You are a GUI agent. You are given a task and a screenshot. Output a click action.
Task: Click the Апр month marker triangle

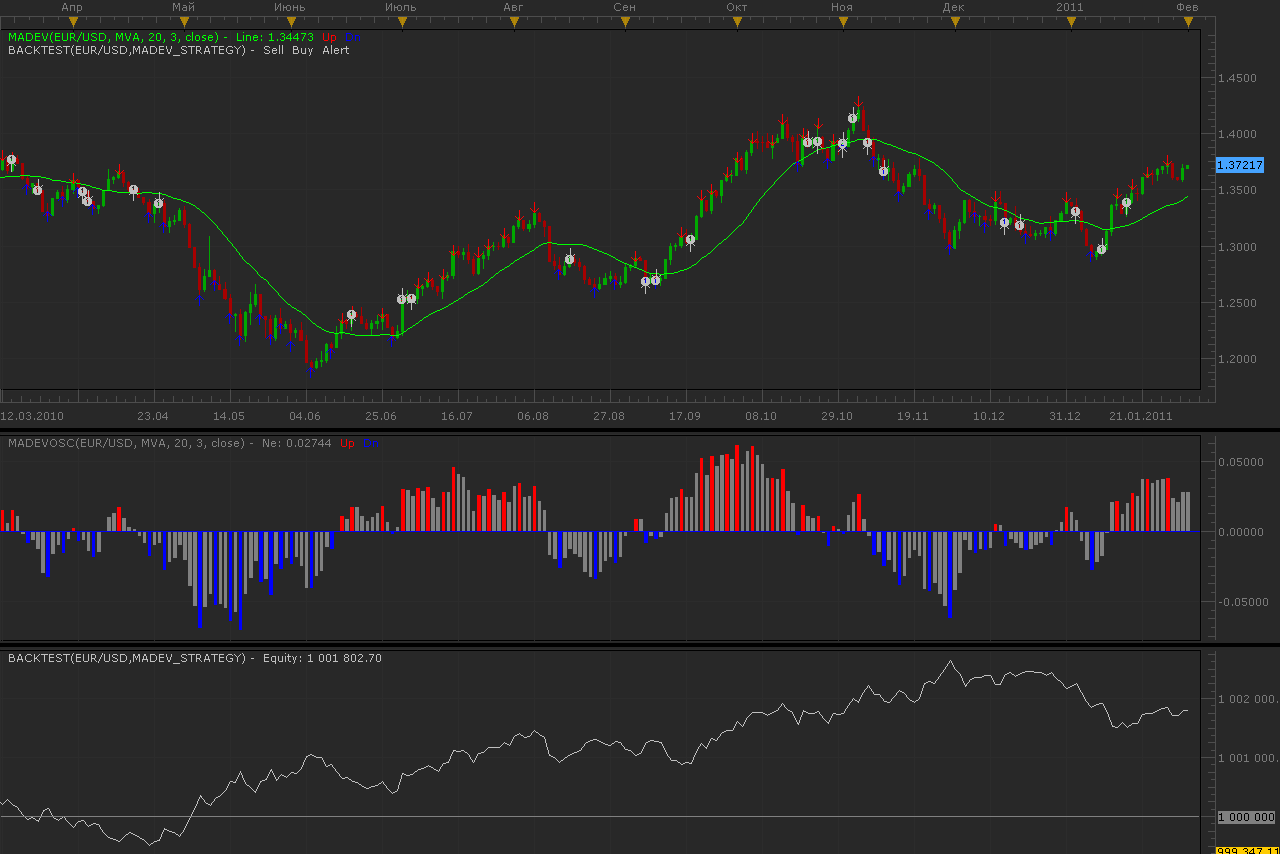(x=71, y=23)
